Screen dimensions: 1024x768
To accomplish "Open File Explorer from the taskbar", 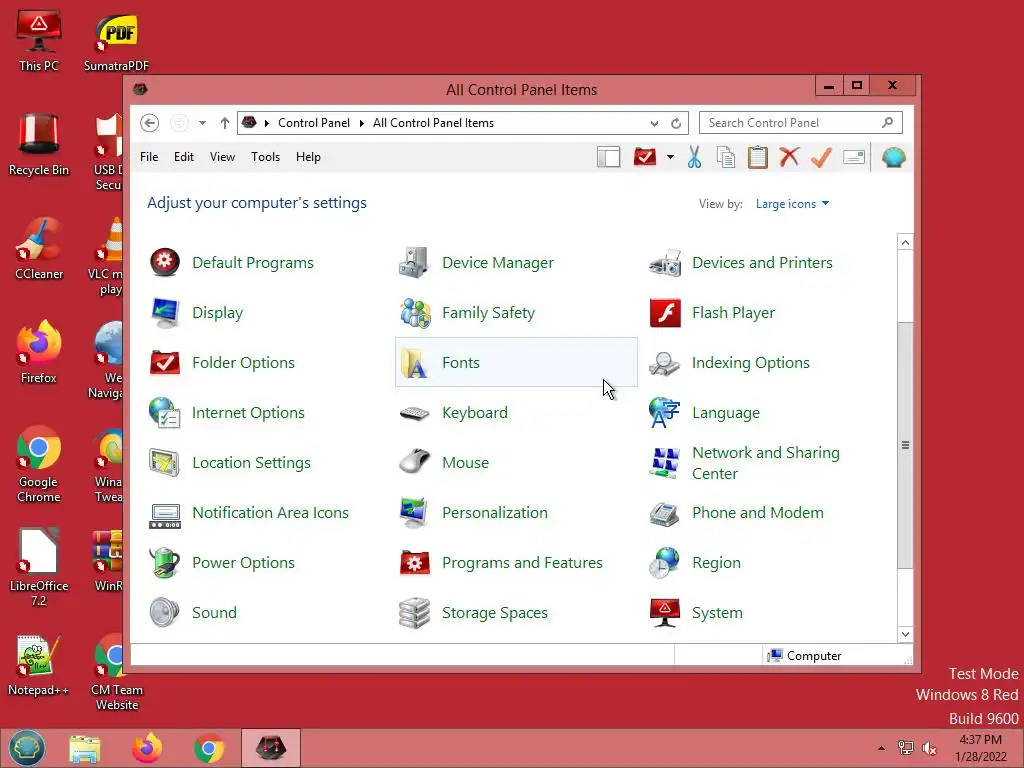I will coord(85,748).
